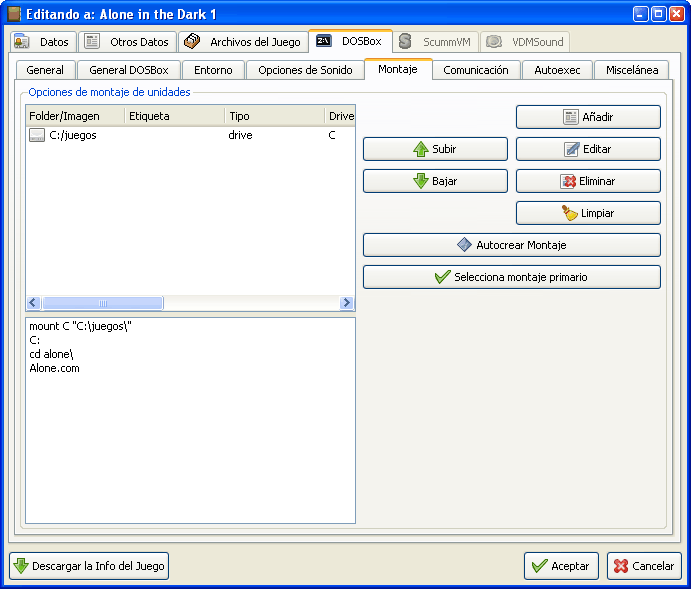Open the Entorno sub-tab
This screenshot has width=691, height=589.
pos(213,70)
